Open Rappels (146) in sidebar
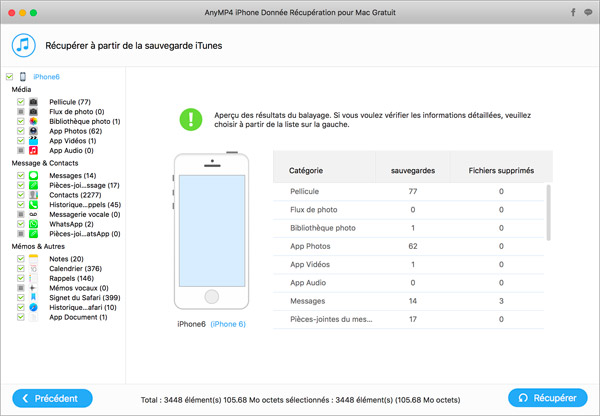This screenshot has height=416, width=600. [x=72, y=278]
